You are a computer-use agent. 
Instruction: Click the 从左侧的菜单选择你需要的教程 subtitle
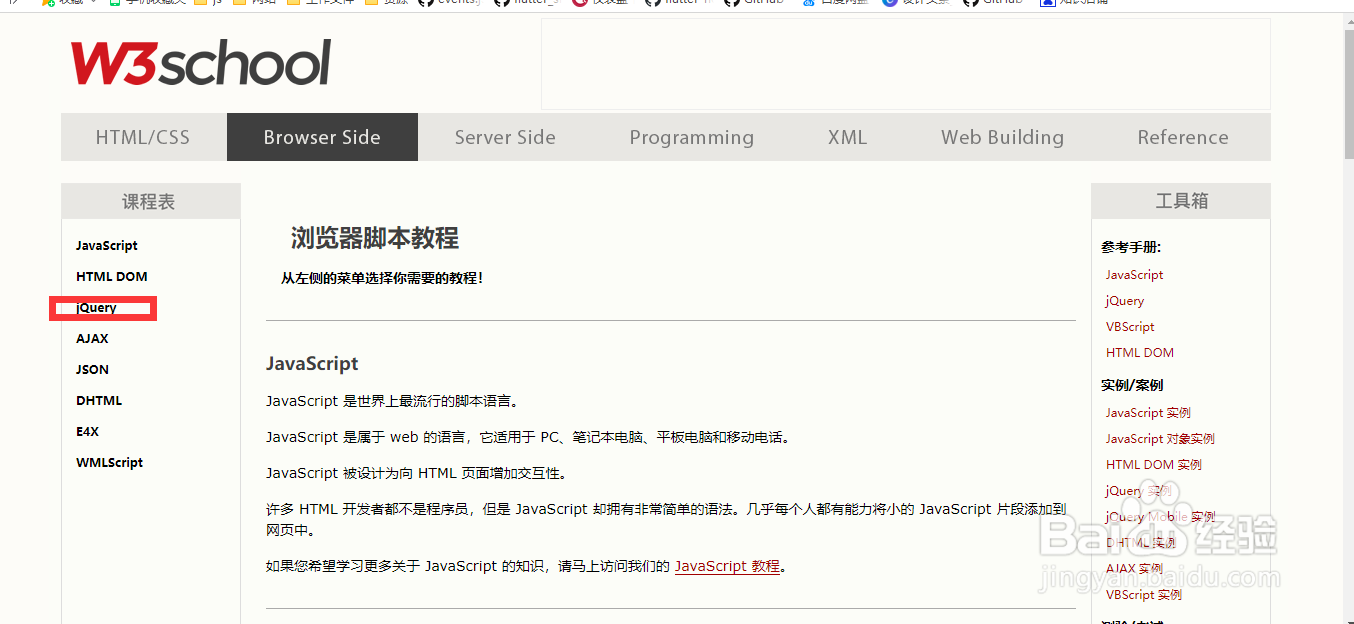click(382, 279)
